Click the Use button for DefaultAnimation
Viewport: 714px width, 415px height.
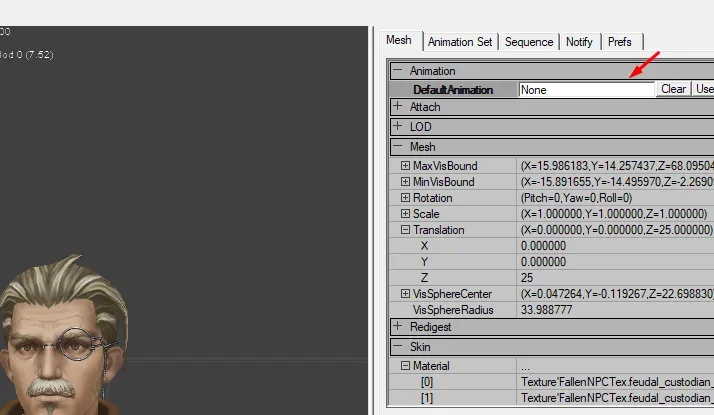[704, 89]
